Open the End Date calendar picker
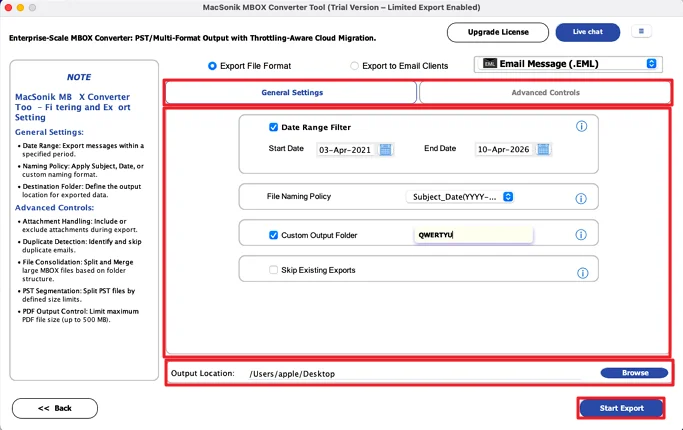 (543, 149)
